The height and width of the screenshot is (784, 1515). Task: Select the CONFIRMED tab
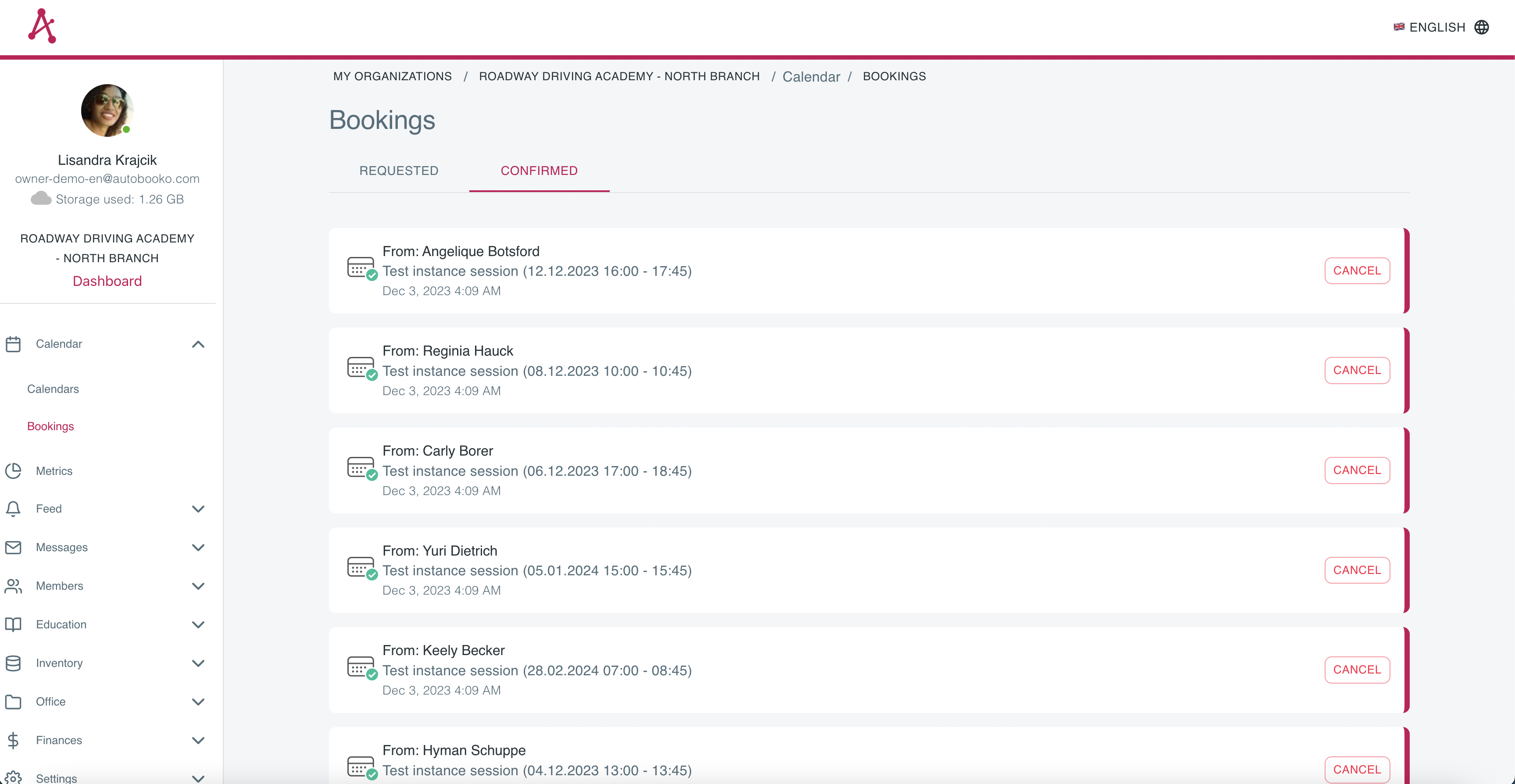pyautogui.click(x=539, y=171)
